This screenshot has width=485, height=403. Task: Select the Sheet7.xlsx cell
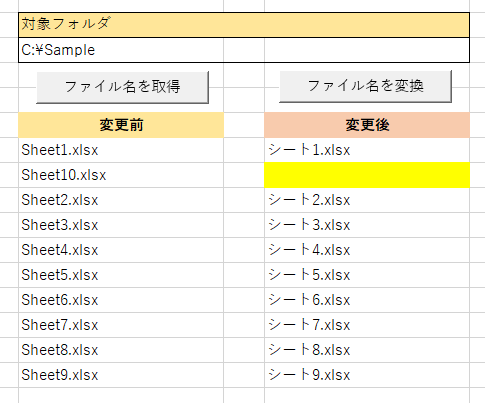click(x=121, y=325)
